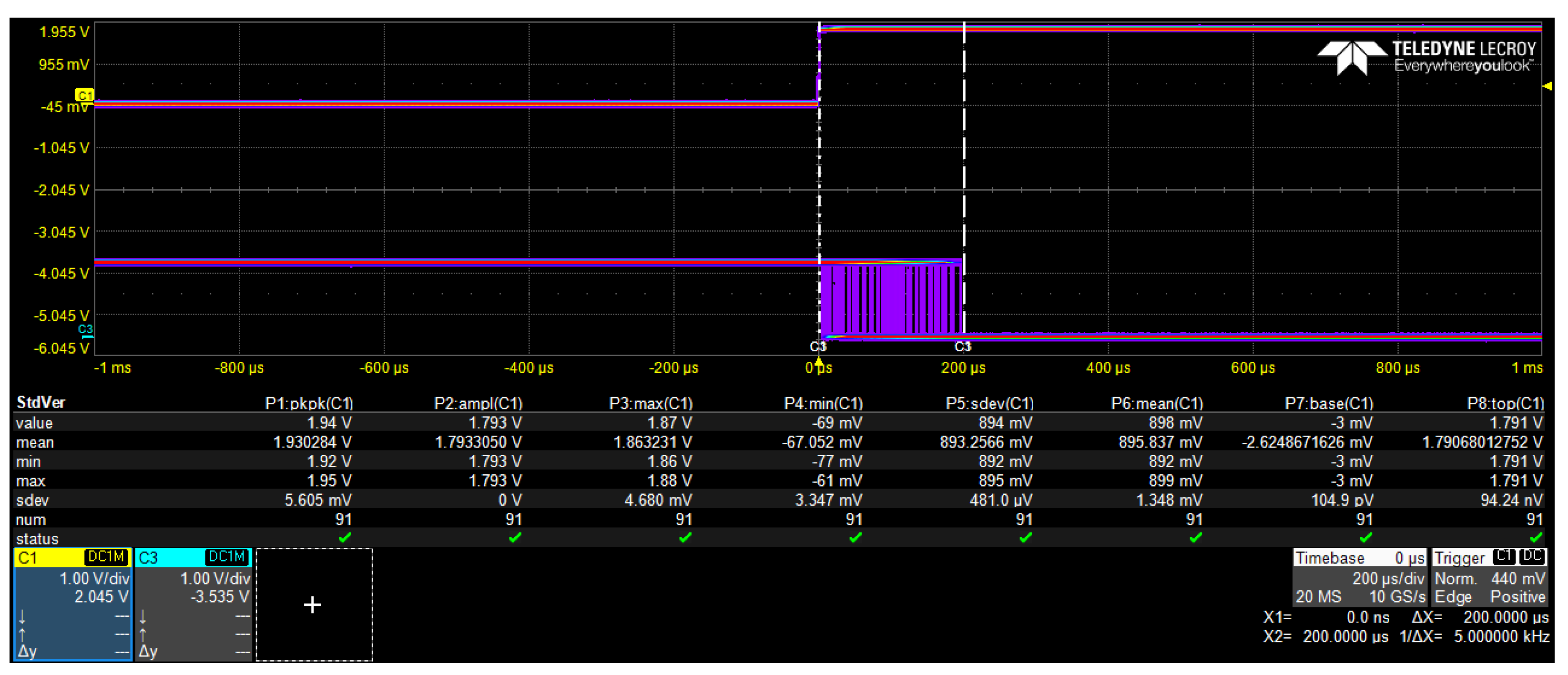
Task: Click the DC1M coupling badge on C1
Action: pyautogui.click(x=107, y=557)
